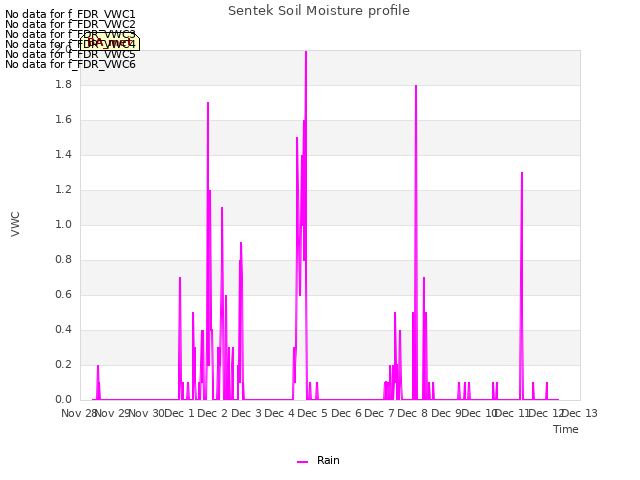Click the 'No data for f_FDR_VWC2' message
Viewport: 640px width, 480px height.
point(70,24)
